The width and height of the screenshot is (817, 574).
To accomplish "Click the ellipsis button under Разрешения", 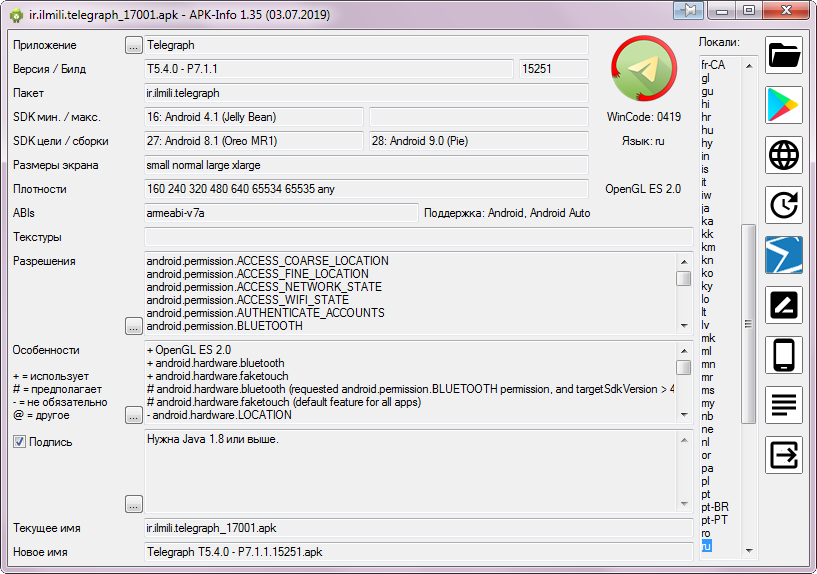I will coord(133,327).
